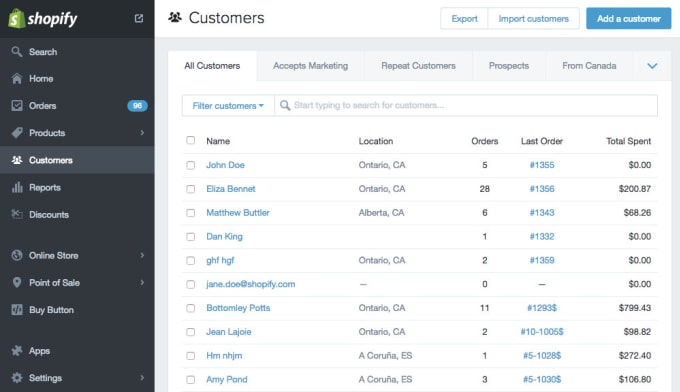
Task: Focus the customer search field
Action: [466, 105]
